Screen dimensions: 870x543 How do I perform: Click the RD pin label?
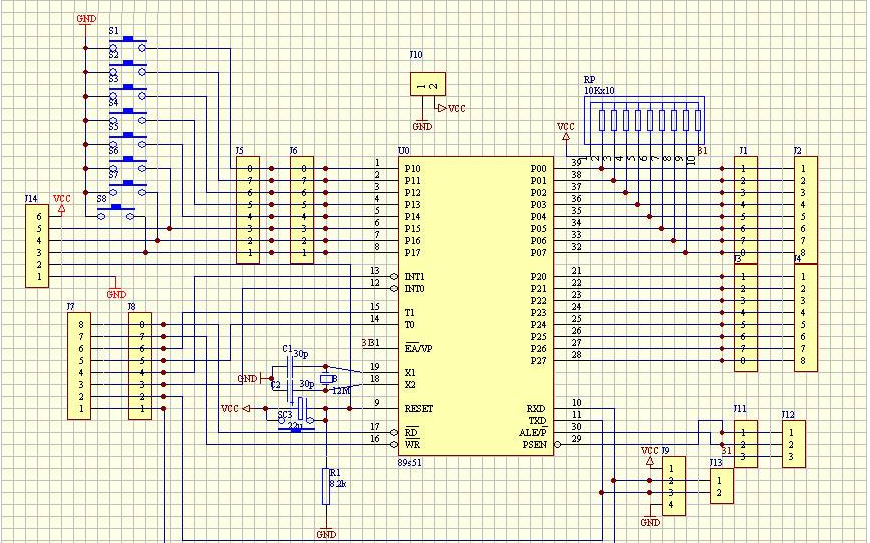[411, 432]
